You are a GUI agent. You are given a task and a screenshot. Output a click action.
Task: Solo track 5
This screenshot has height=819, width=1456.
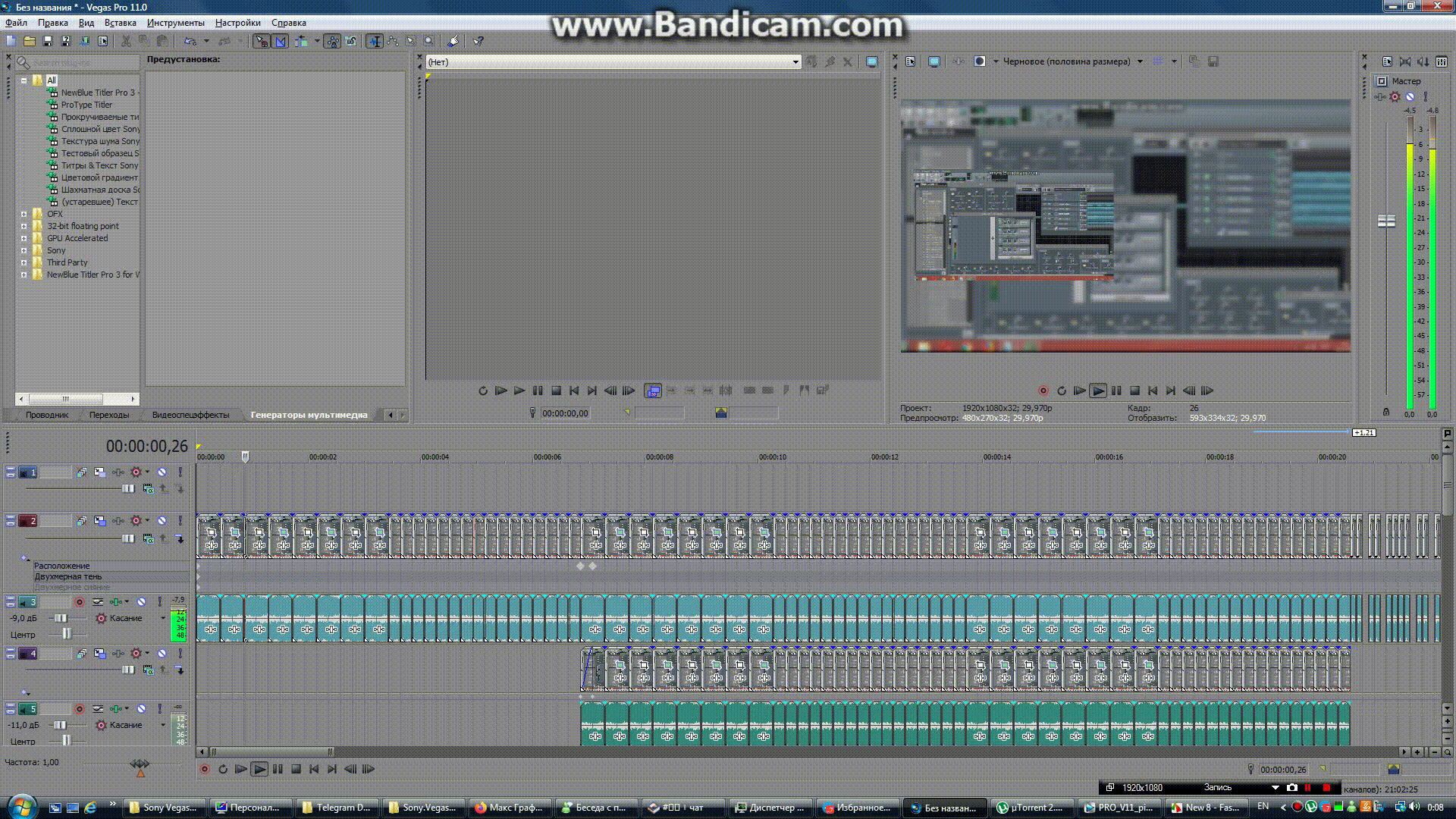tap(160, 708)
